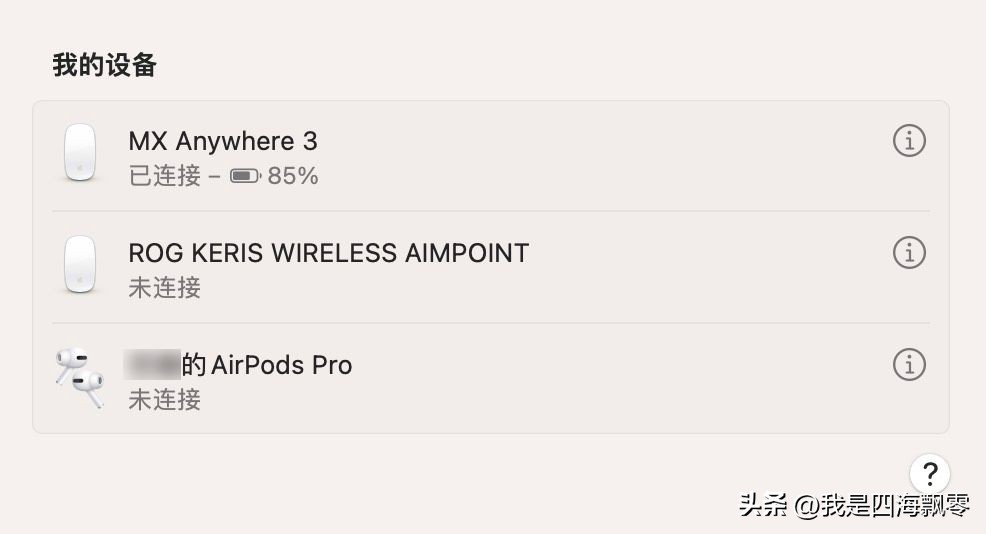Select the ROG KERIS WIRELESS AIMPOINT name

(328, 253)
